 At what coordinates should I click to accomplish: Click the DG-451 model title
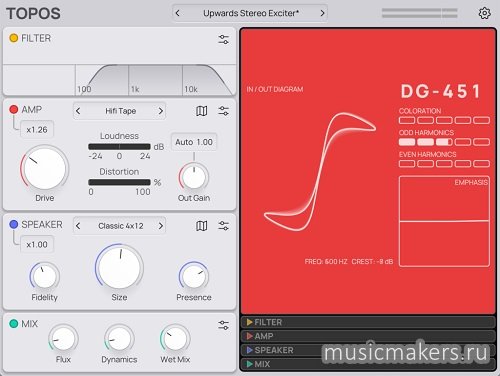441,91
